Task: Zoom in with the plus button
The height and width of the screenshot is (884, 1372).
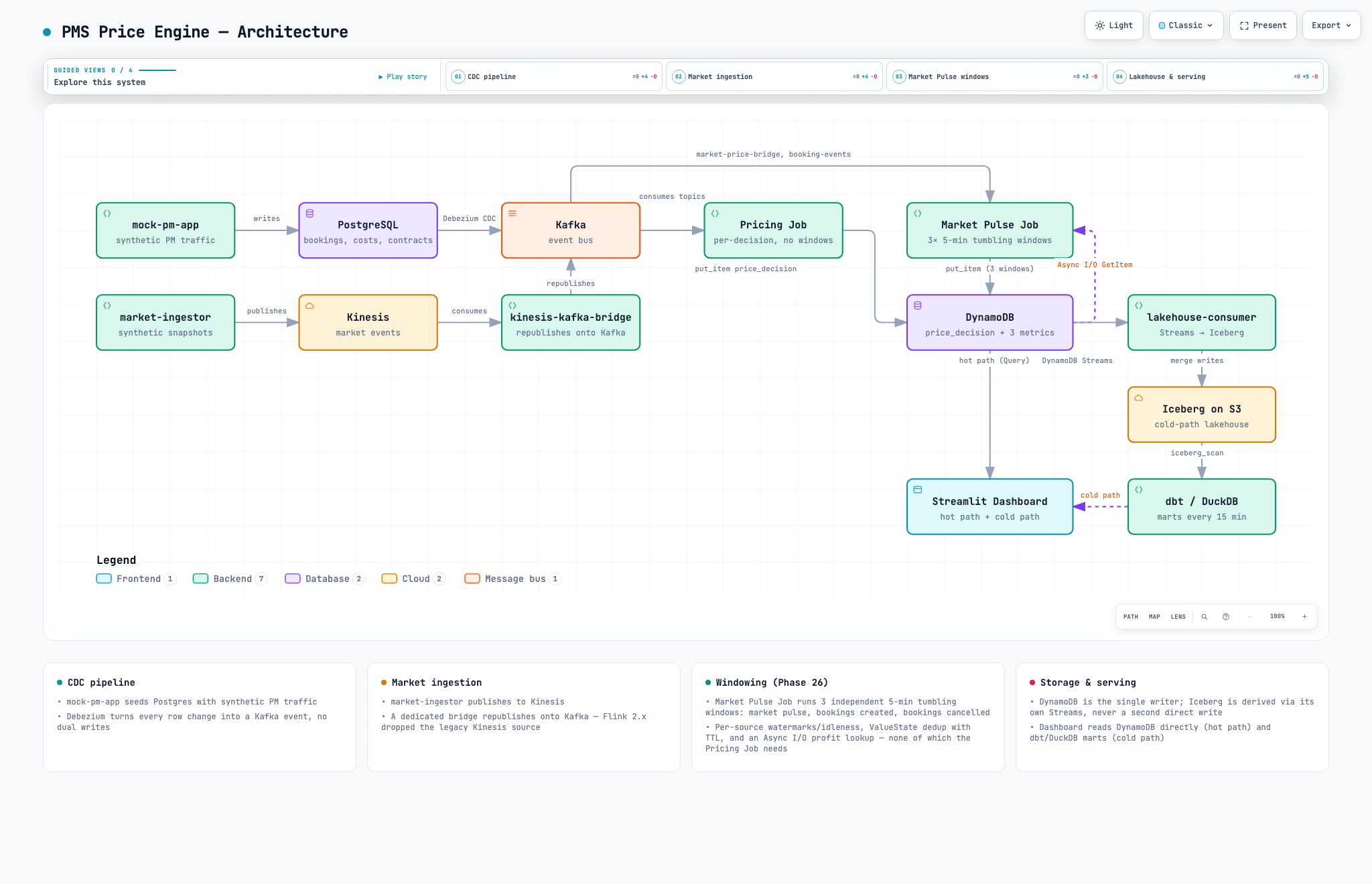Action: coord(1304,617)
